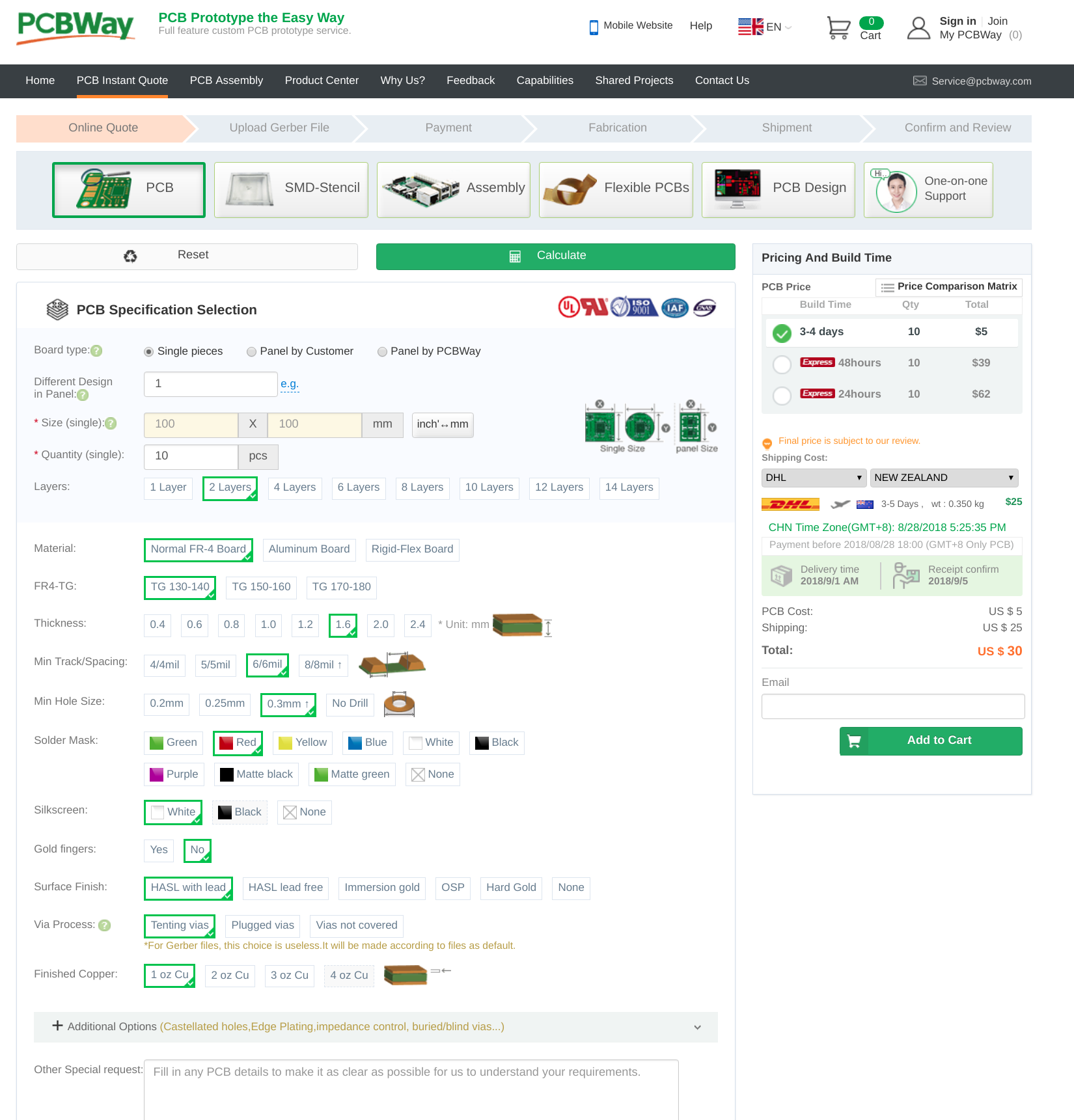
Task: Click the PCBWay logo
Action: click(x=76, y=27)
